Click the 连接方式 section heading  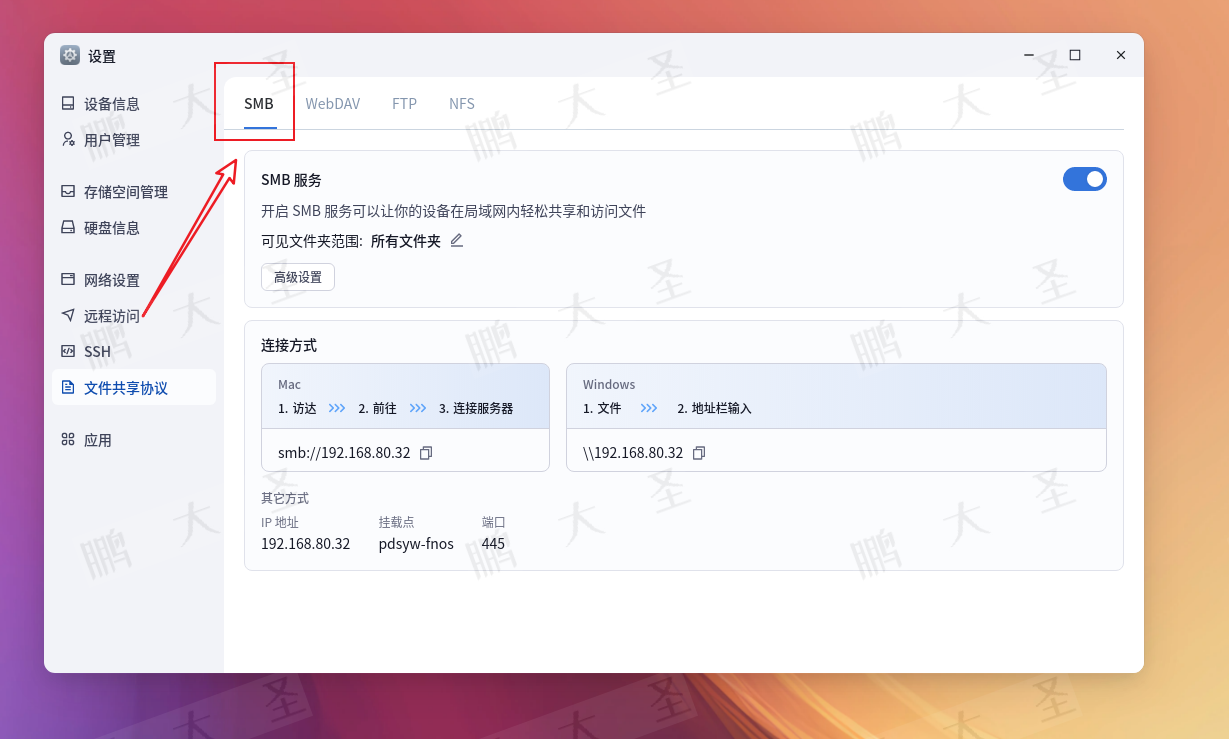(289, 345)
